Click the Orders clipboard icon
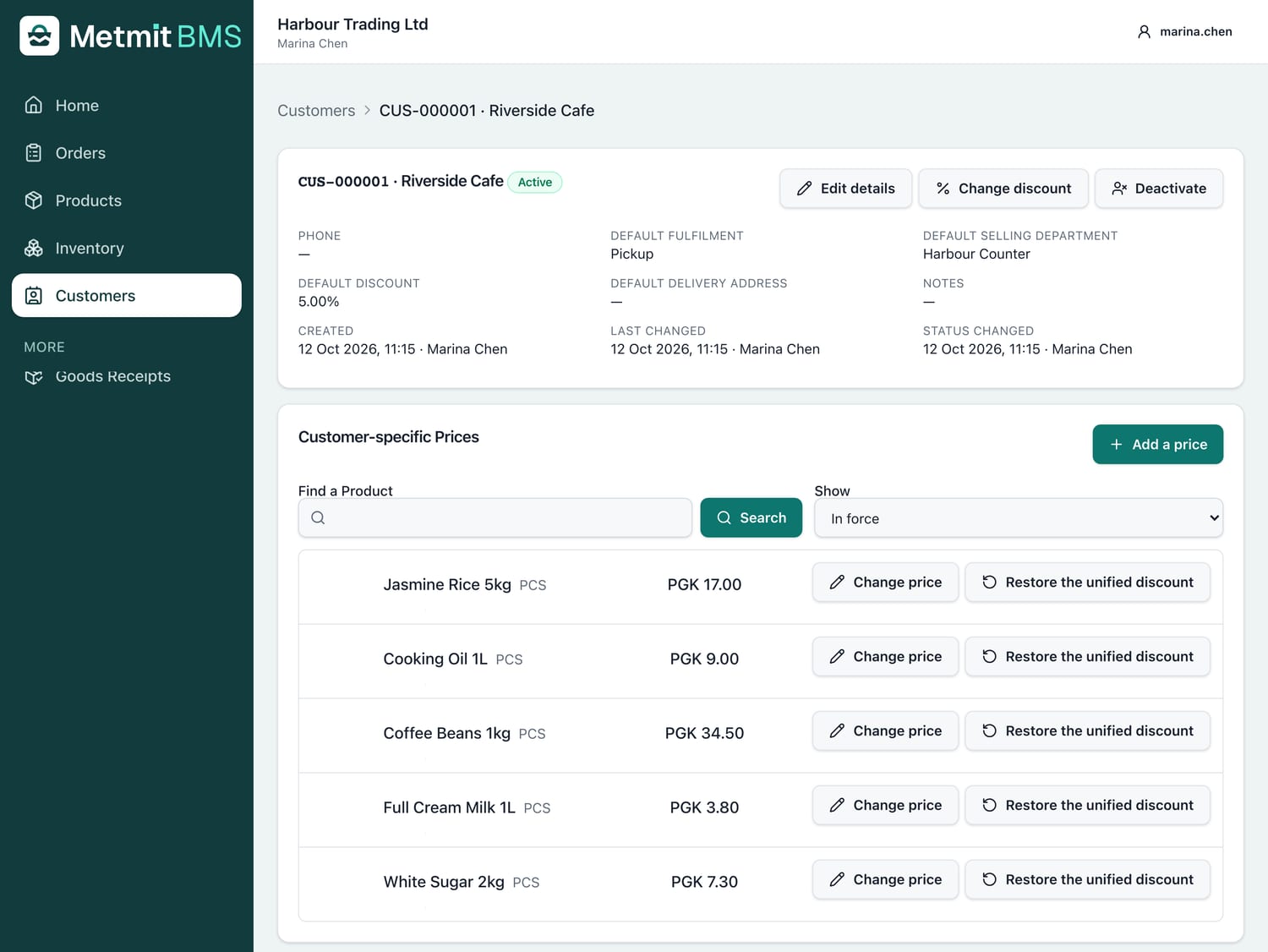Screen dimensions: 1268x952 [34, 153]
